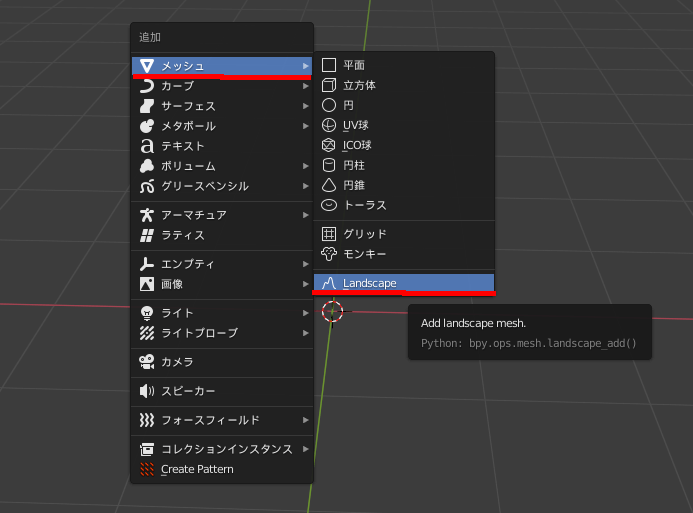Image resolution: width=693 pixels, height=513 pixels.
Task: Expand the アーマチュア submenu arrow
Action: click(x=305, y=215)
